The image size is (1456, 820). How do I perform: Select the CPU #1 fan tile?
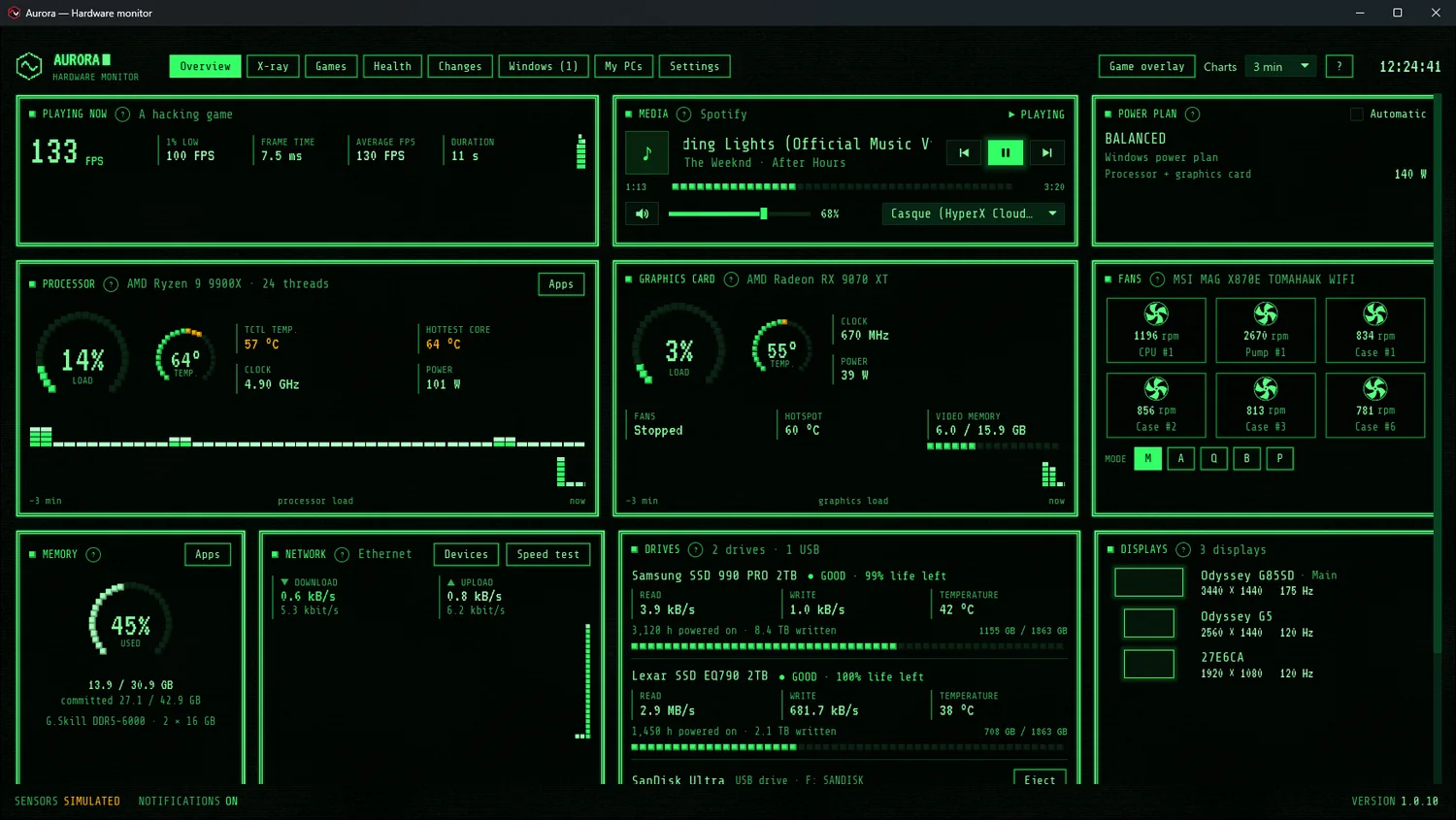click(1156, 330)
